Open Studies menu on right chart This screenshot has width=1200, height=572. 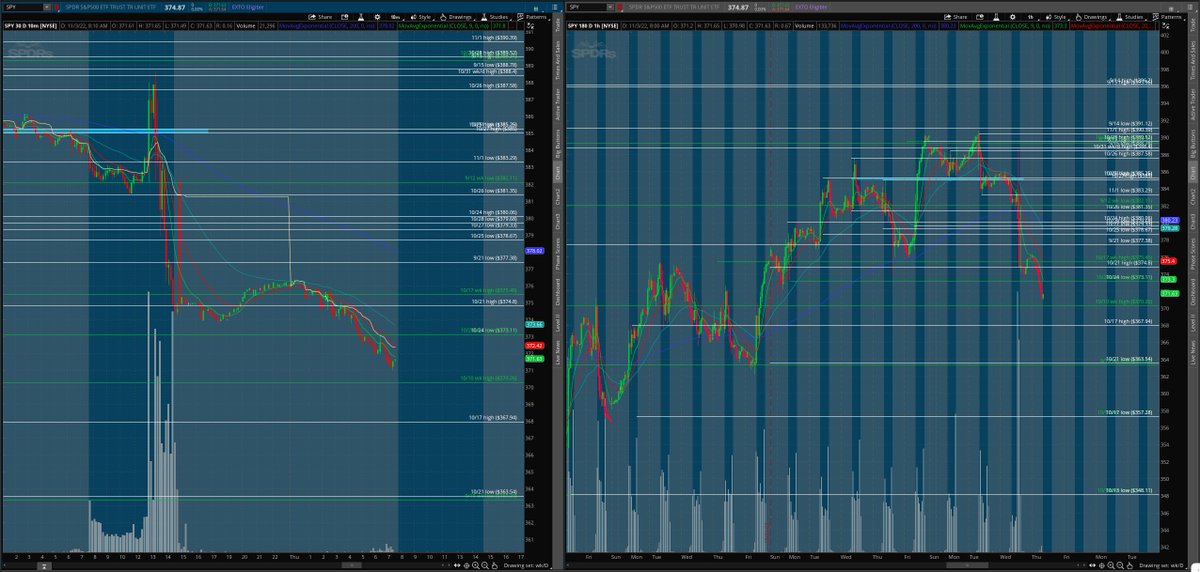[x=1133, y=17]
